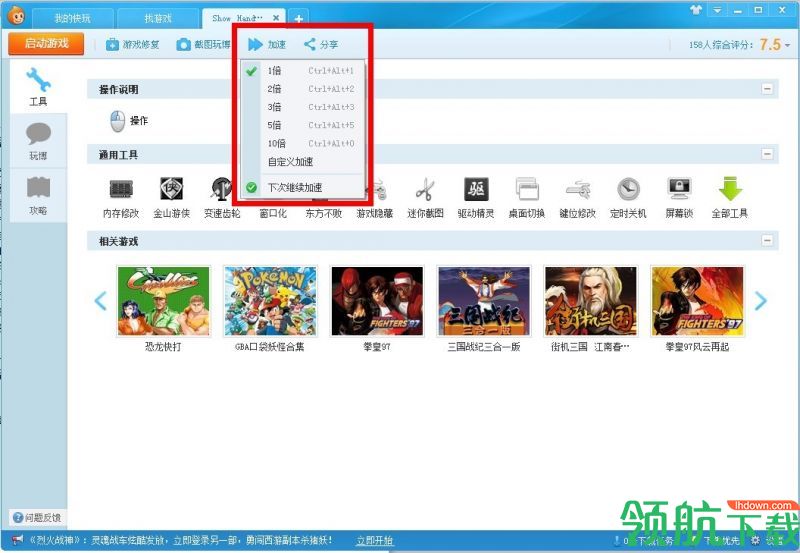Click the monkey app logo

click(x=16, y=16)
